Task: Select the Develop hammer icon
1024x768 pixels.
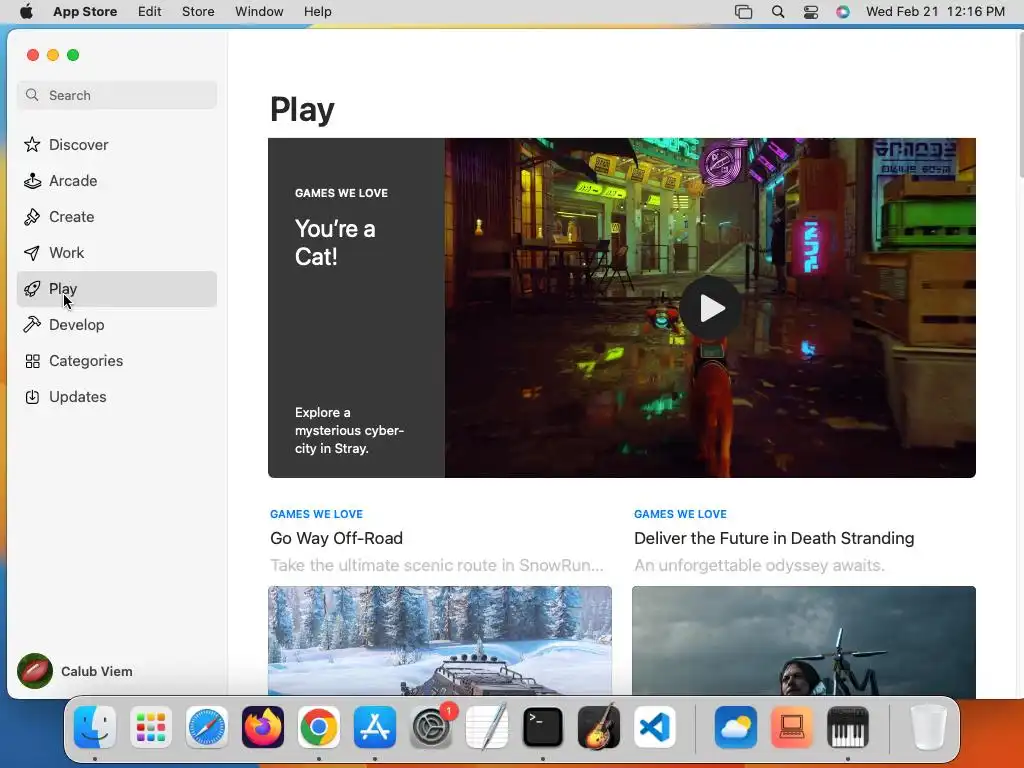Action: click(x=32, y=325)
